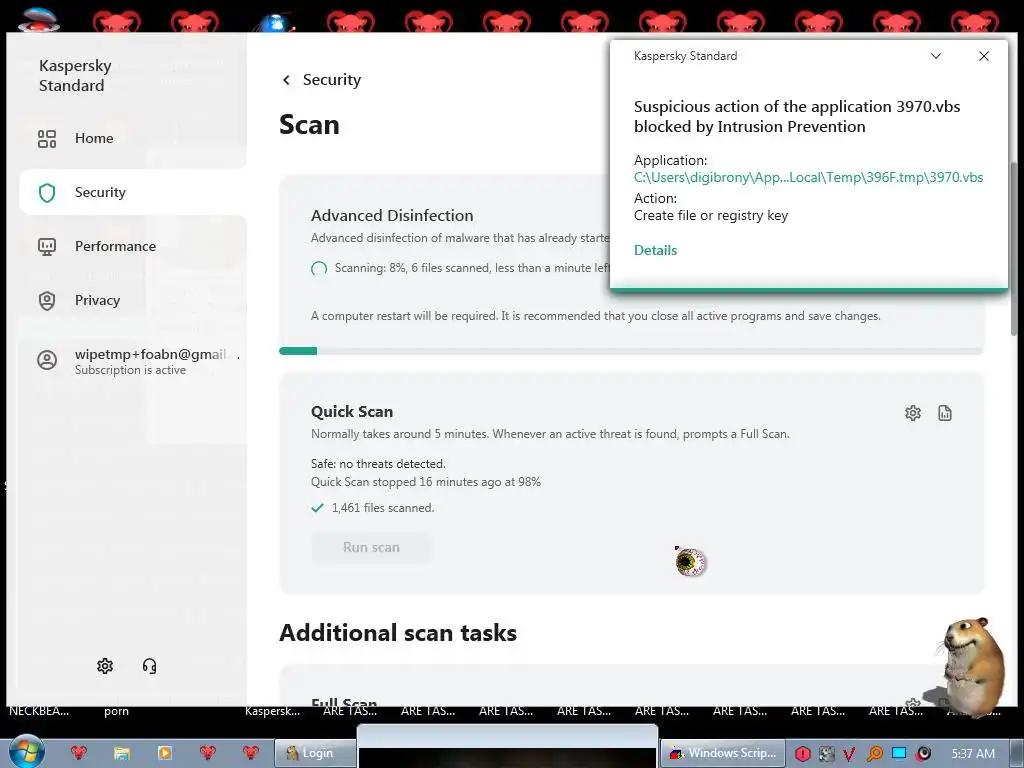
Task: Click the Home grid icon
Action: [47, 138]
